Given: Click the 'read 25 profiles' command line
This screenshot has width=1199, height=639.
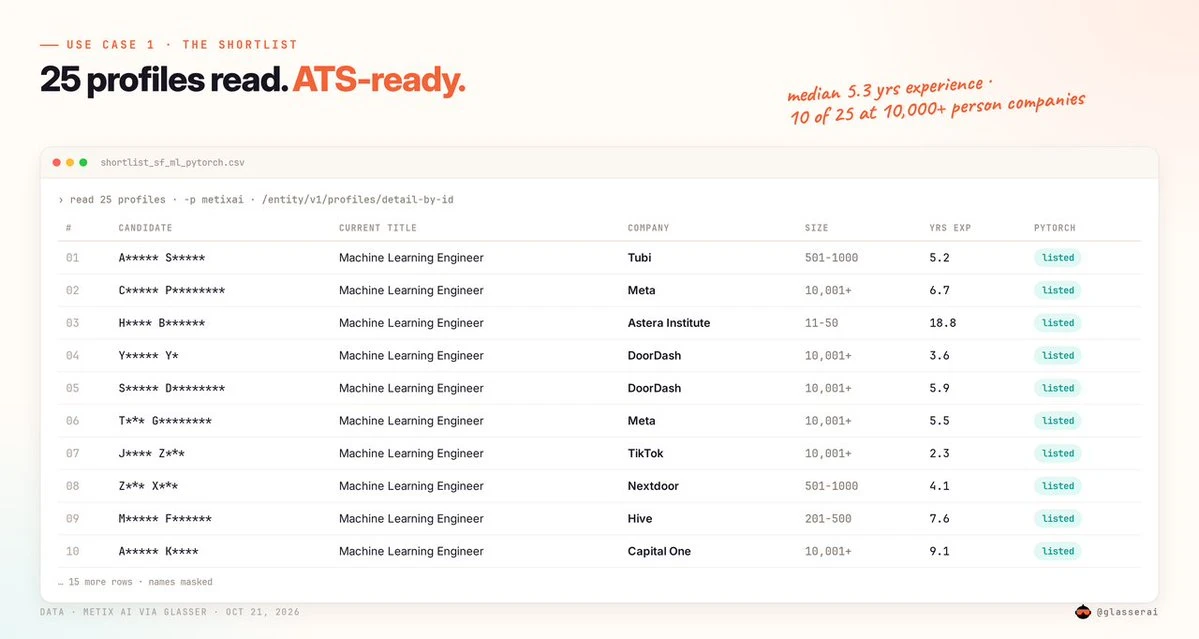Looking at the screenshot, I should pyautogui.click(x=256, y=199).
